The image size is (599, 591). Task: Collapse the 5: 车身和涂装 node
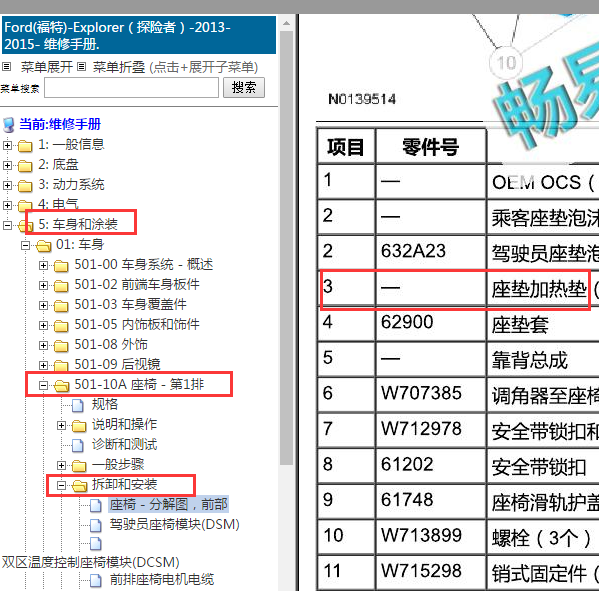[x=7, y=225]
